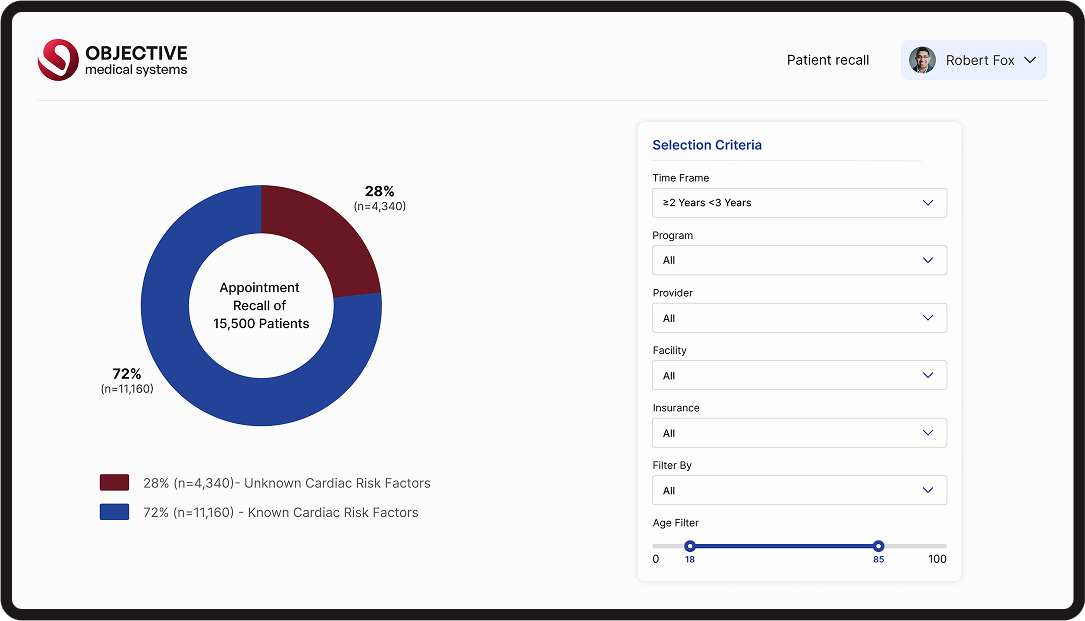Image resolution: width=1085 pixels, height=621 pixels.
Task: Click the minimum age slider handle at 18
Action: pyautogui.click(x=690, y=546)
